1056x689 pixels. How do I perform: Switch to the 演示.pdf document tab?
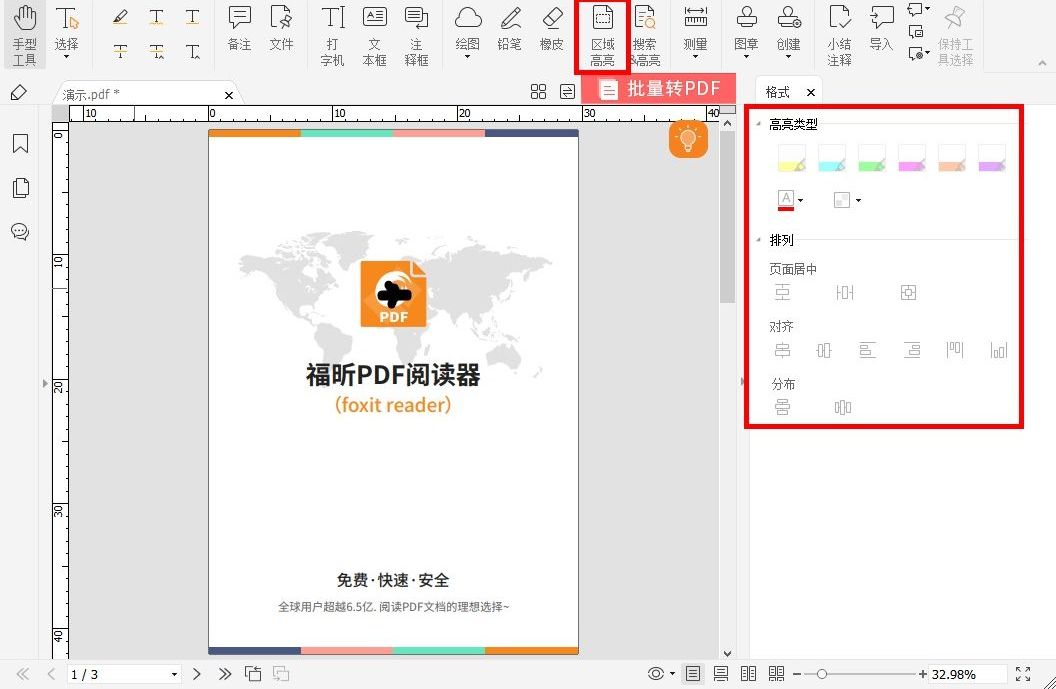[x=91, y=94]
